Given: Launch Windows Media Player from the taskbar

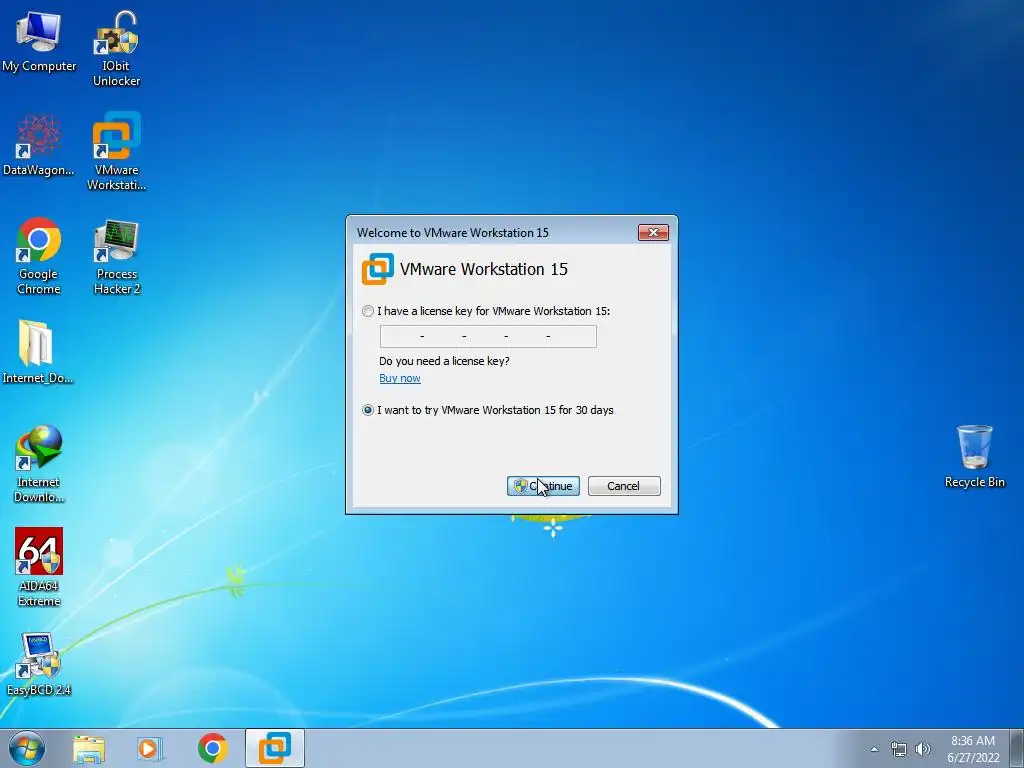Looking at the screenshot, I should 150,748.
